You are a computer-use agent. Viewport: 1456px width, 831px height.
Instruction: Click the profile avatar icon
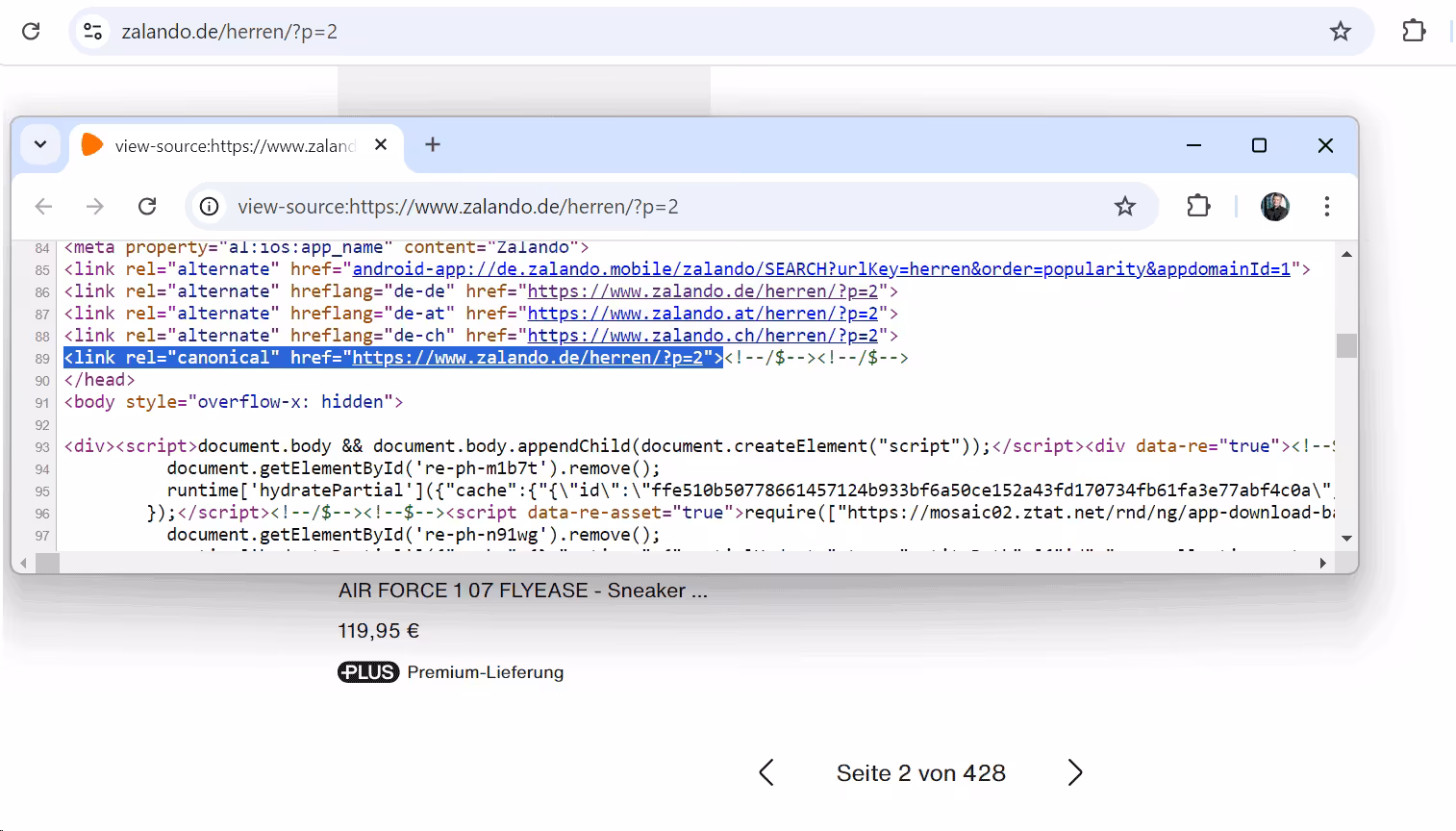point(1274,206)
